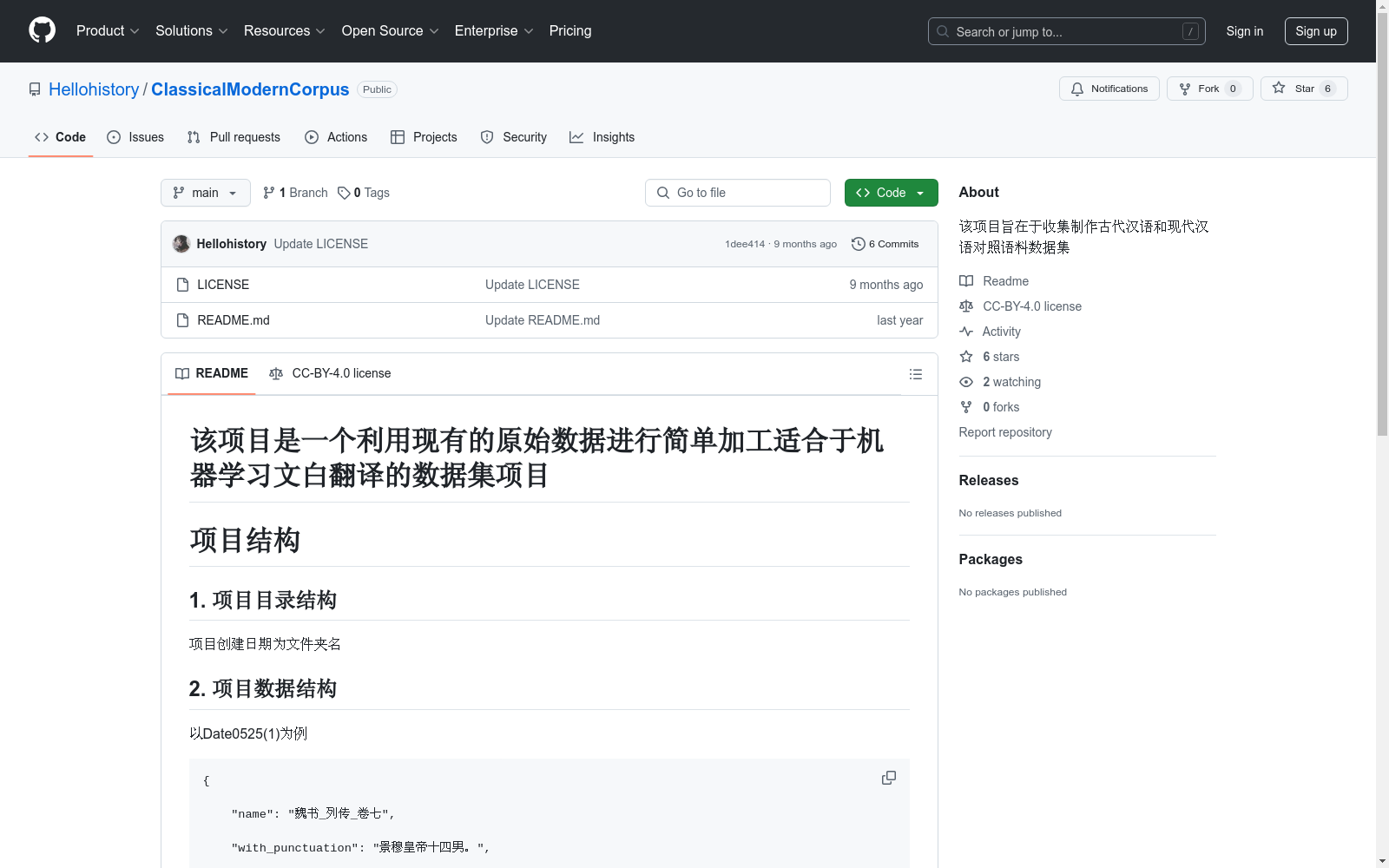Viewport: 1389px width, 868px height.
Task: Select the README tab in file viewer
Action: pyautogui.click(x=212, y=373)
